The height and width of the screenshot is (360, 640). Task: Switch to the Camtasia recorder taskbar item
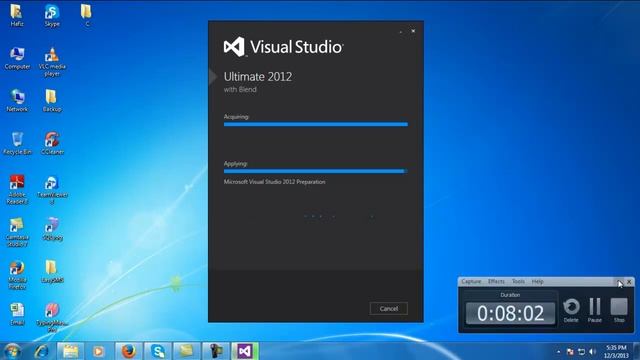click(x=216, y=351)
